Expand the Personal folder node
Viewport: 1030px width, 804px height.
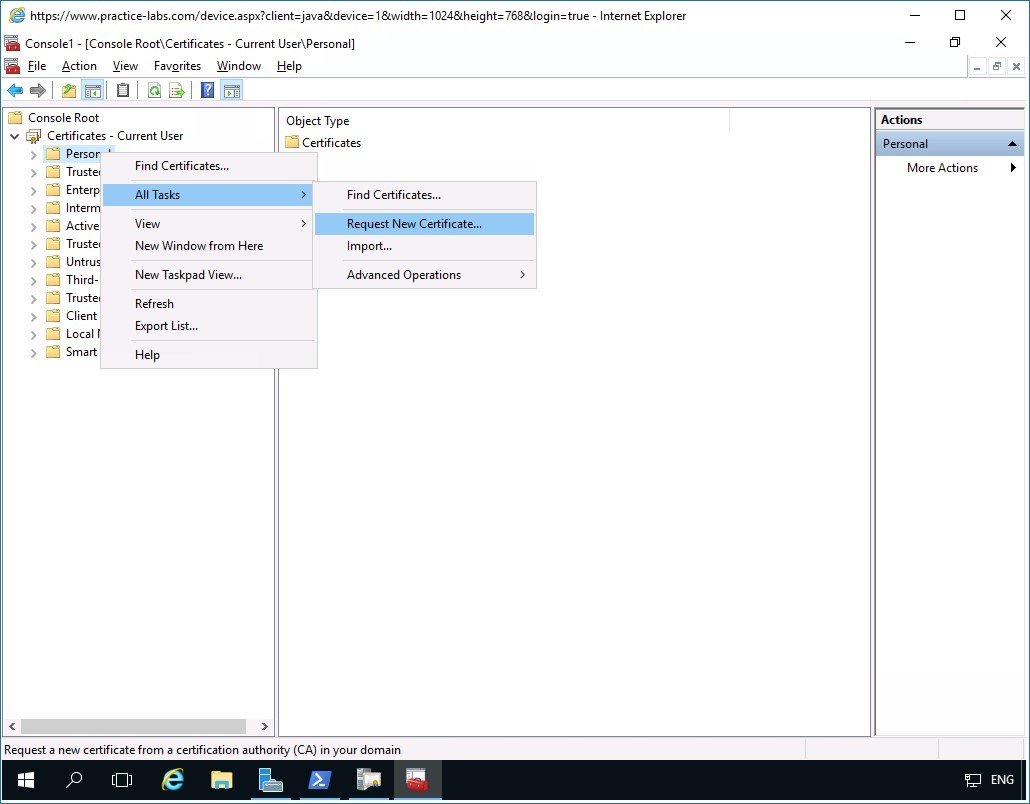pos(34,155)
